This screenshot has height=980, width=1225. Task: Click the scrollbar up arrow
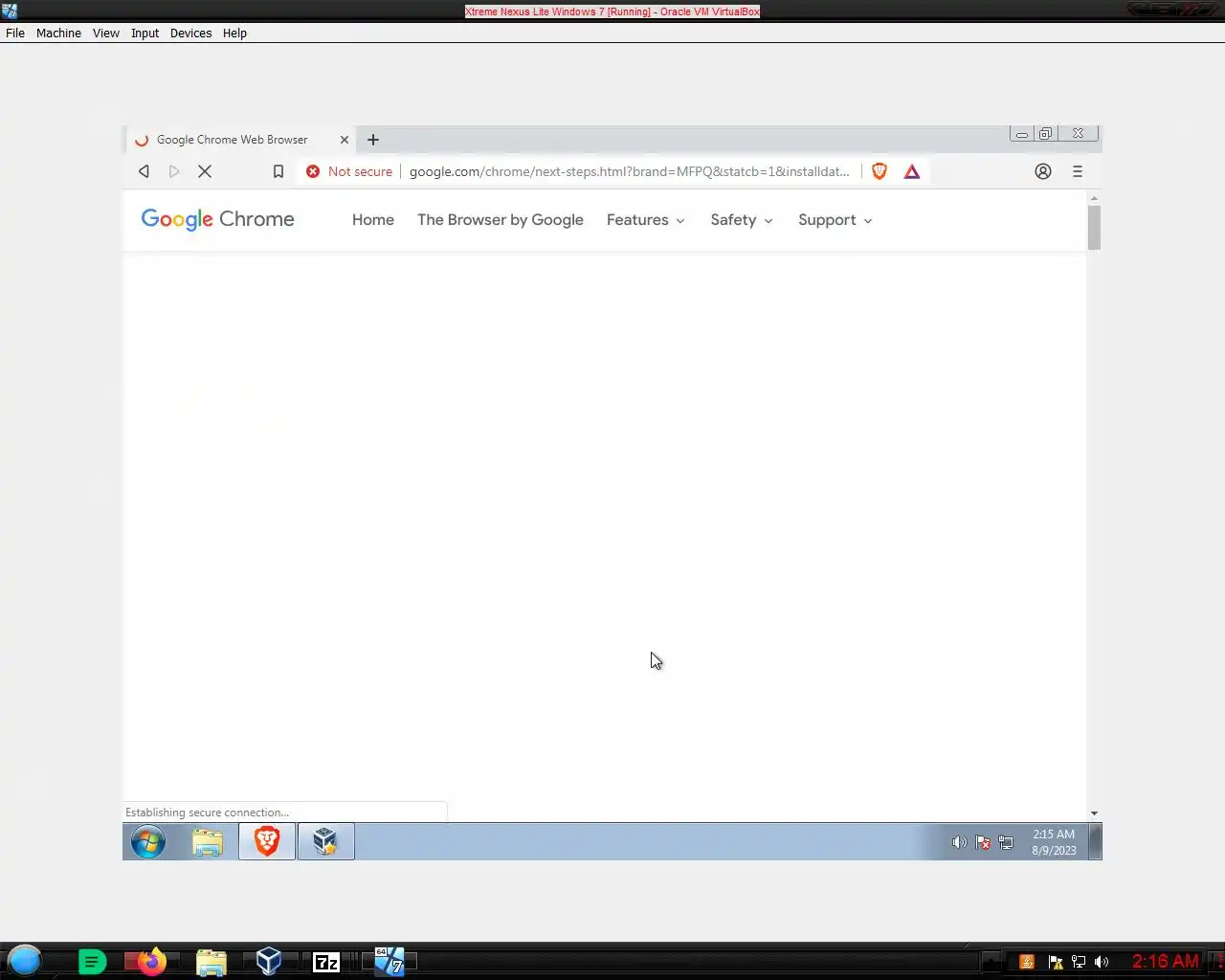(1094, 198)
